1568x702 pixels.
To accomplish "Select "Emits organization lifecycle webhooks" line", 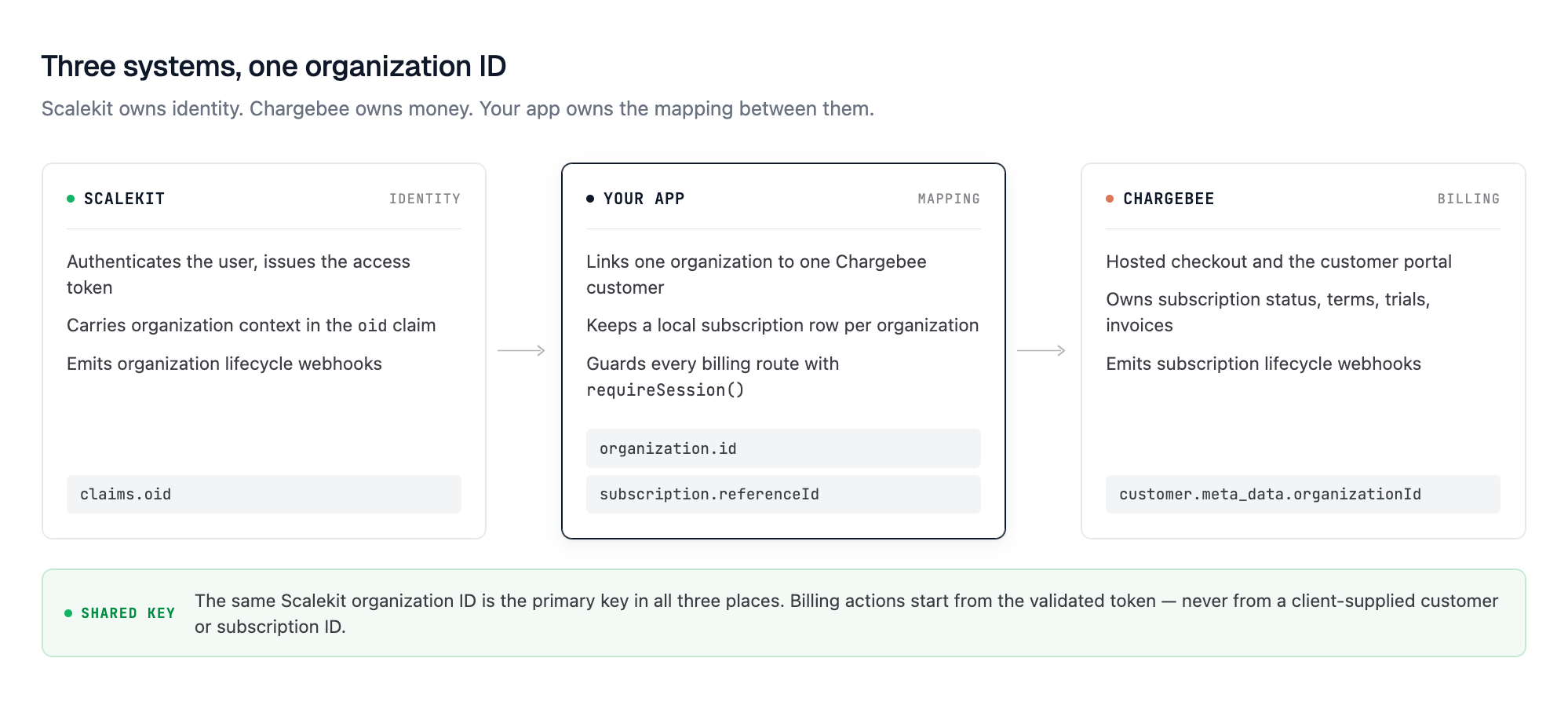I will coord(224,364).
